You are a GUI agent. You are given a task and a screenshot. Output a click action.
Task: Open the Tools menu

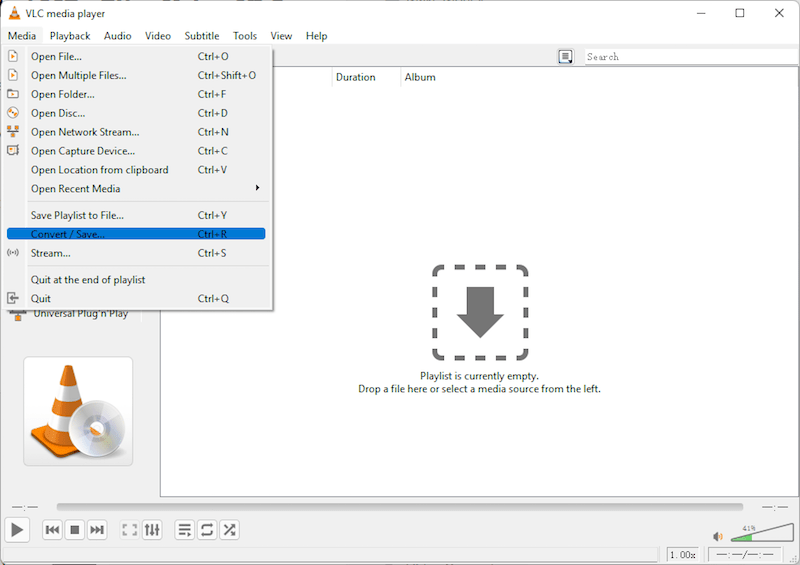(245, 36)
